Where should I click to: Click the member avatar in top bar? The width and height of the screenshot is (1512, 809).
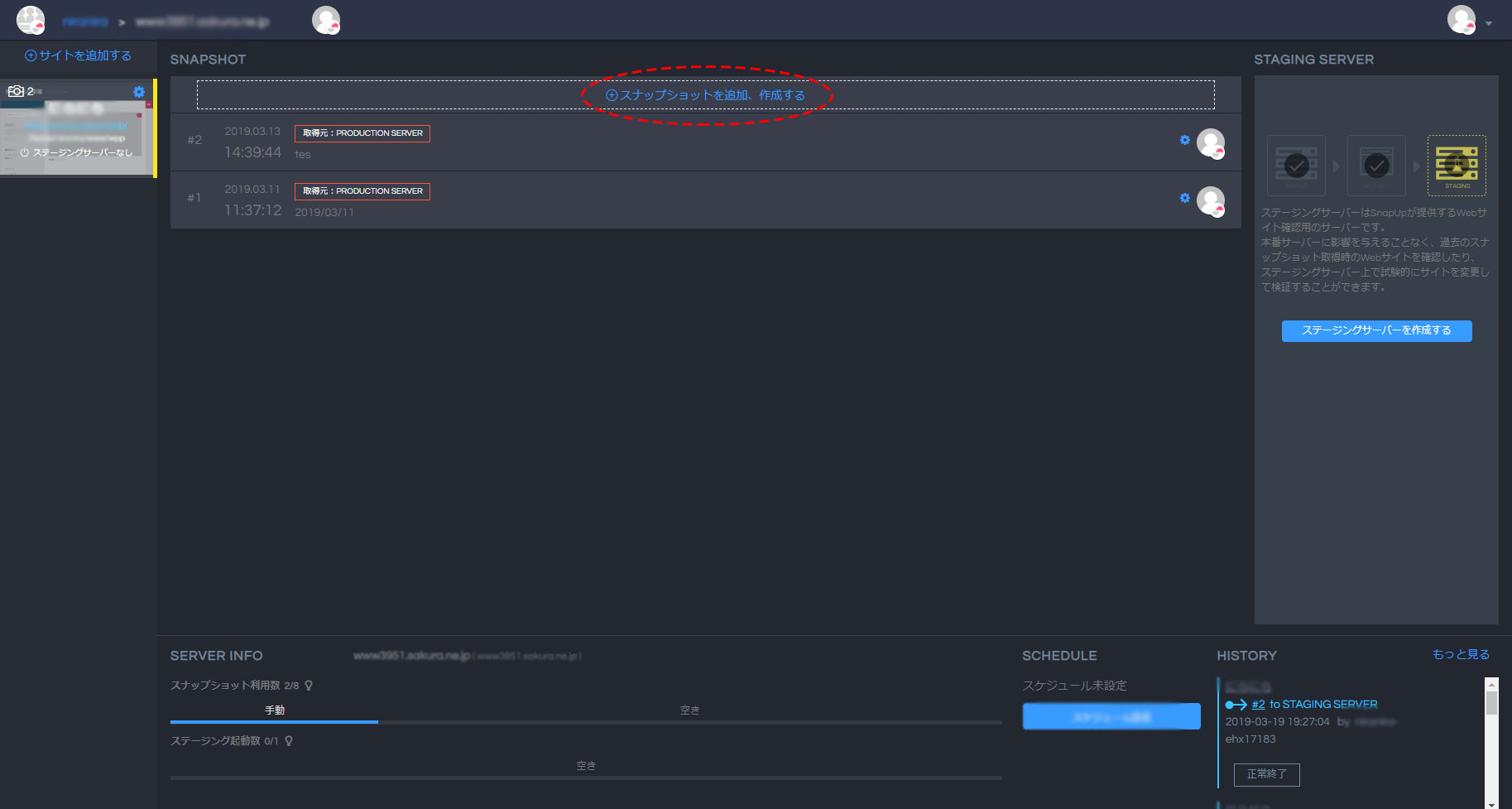(x=325, y=20)
